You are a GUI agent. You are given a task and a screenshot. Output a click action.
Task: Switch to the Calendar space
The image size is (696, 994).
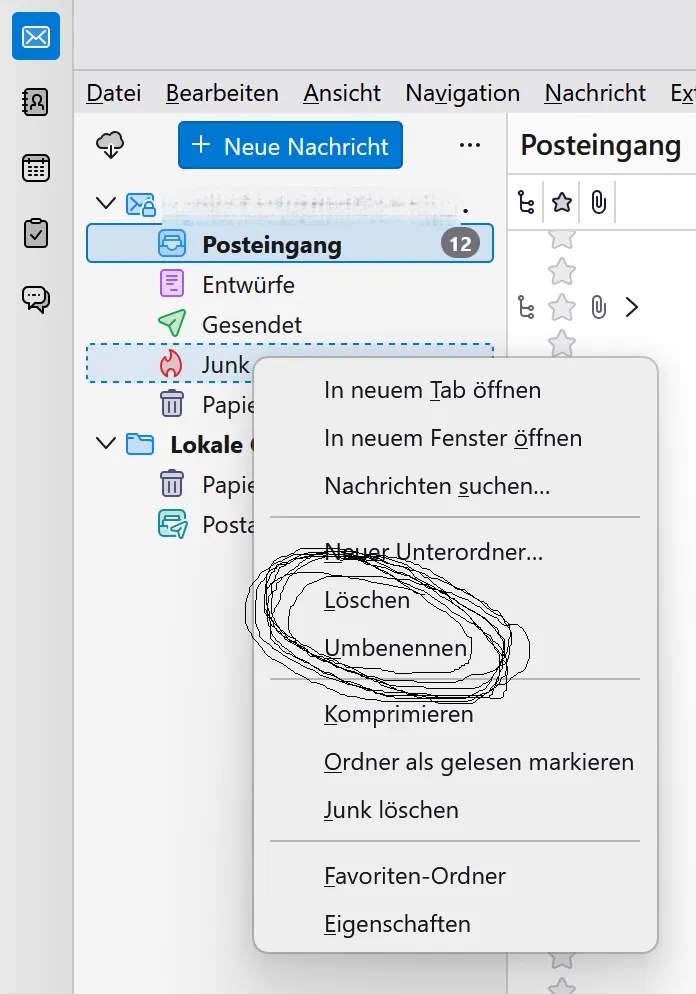pos(35,169)
